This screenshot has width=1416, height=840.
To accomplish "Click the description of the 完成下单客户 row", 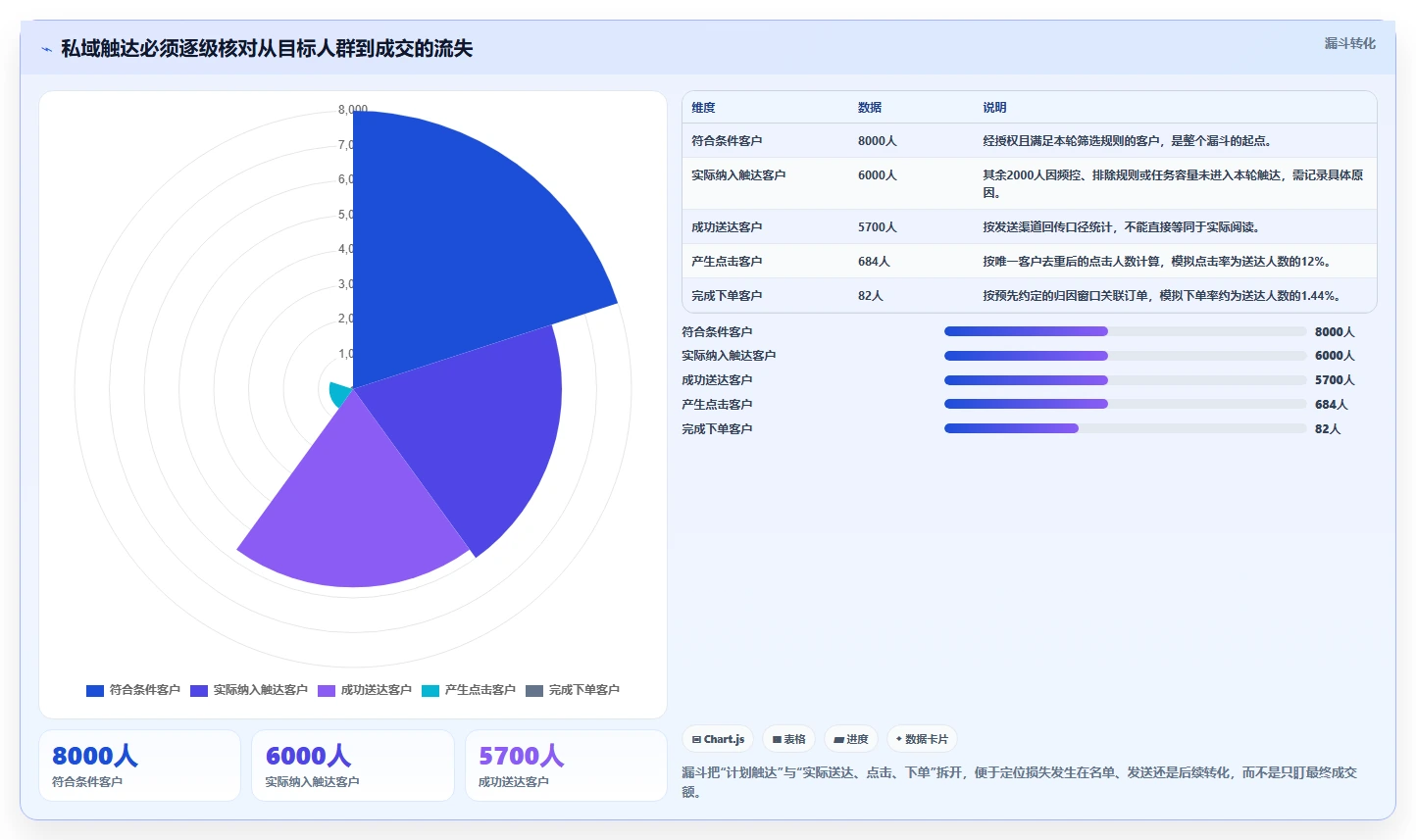I will pyautogui.click(x=1162, y=296).
